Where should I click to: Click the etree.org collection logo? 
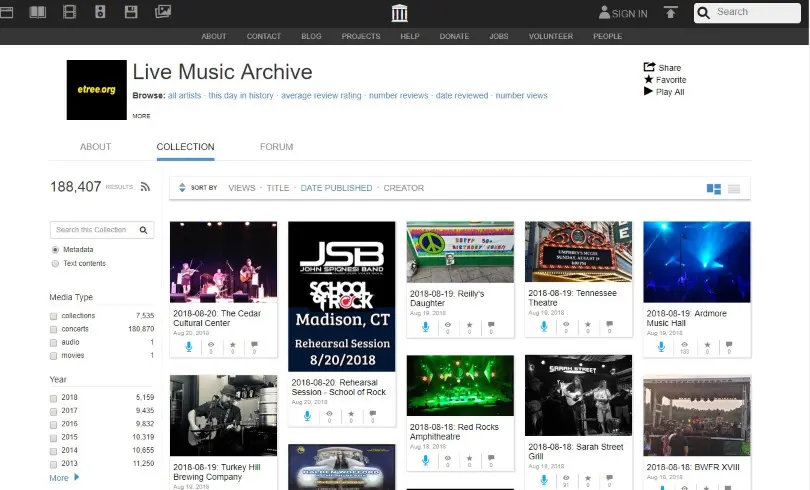click(x=97, y=90)
